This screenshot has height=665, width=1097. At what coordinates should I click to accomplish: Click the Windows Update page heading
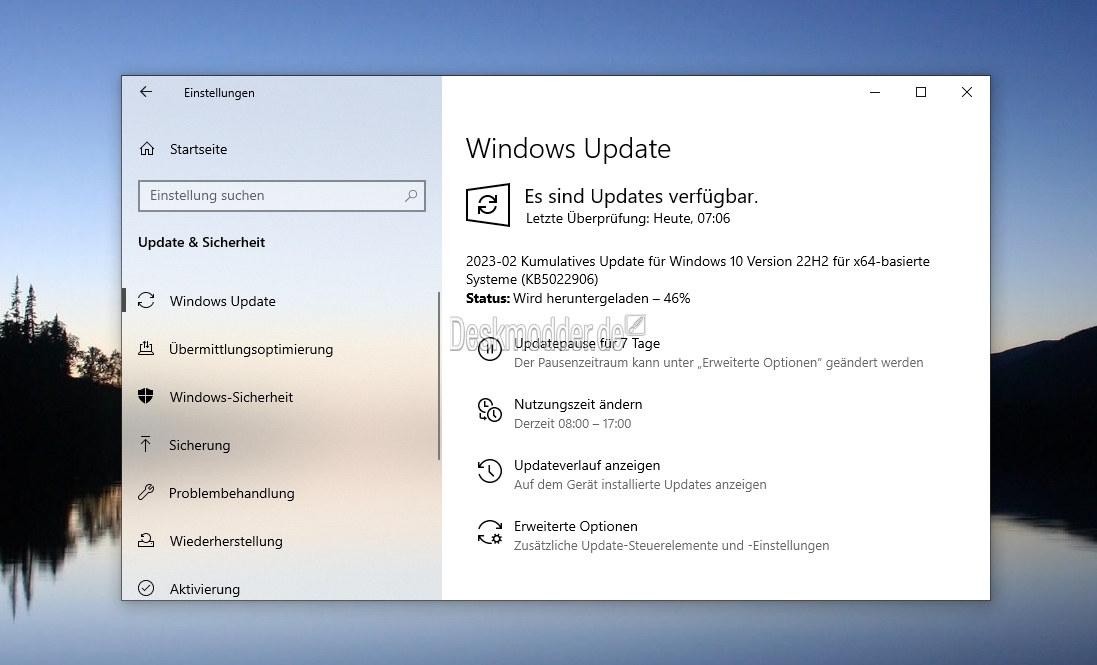(568, 148)
